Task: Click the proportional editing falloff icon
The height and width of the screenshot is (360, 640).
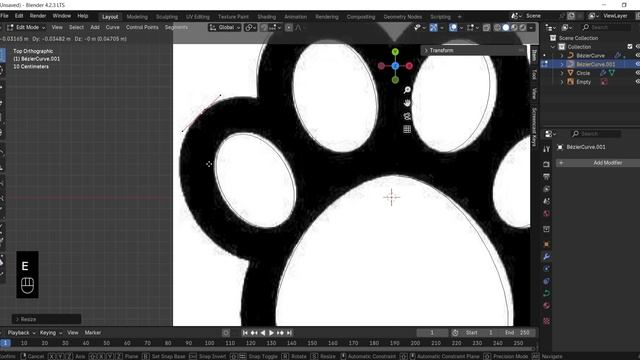Action: point(298,27)
